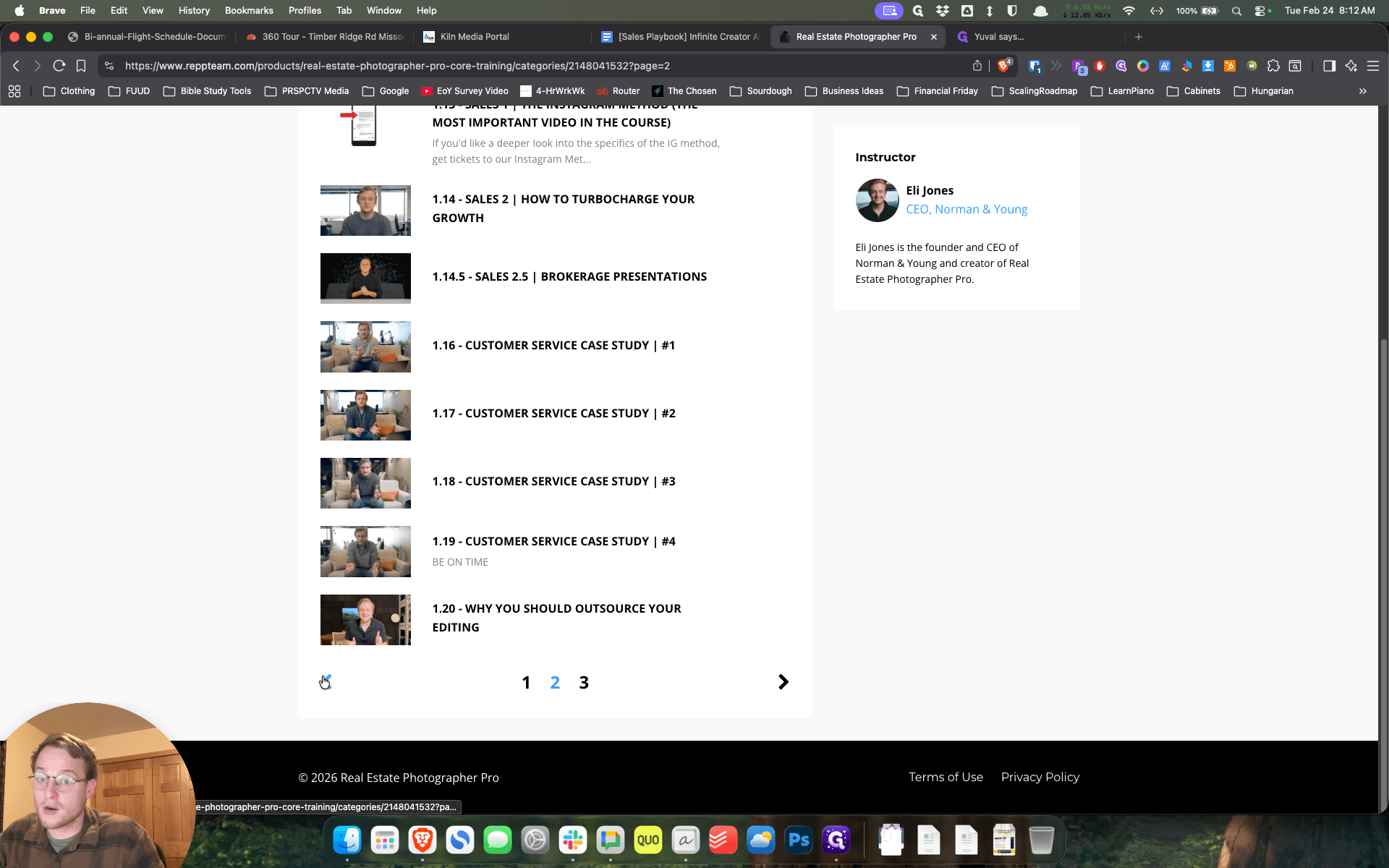Open the Privacy Policy footer link
Image resolution: width=1389 pixels, height=868 pixels.
click(x=1040, y=777)
